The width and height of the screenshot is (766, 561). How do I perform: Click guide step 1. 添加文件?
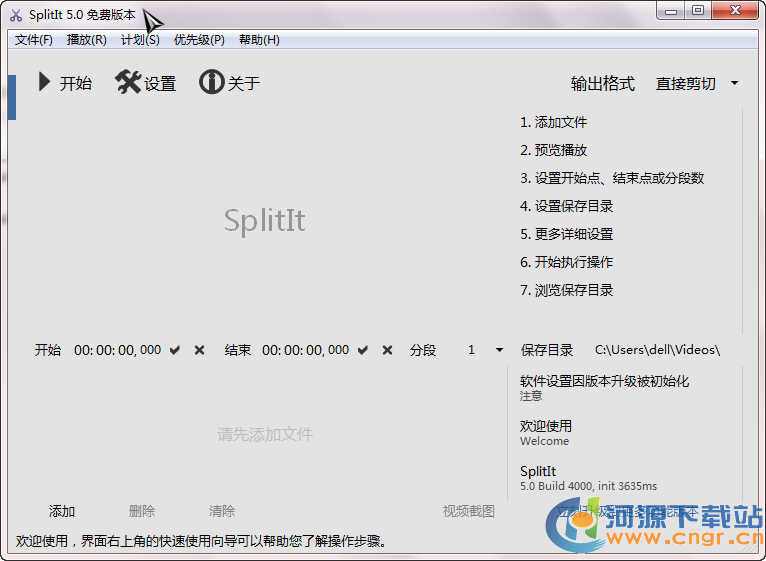pyautogui.click(x=553, y=122)
